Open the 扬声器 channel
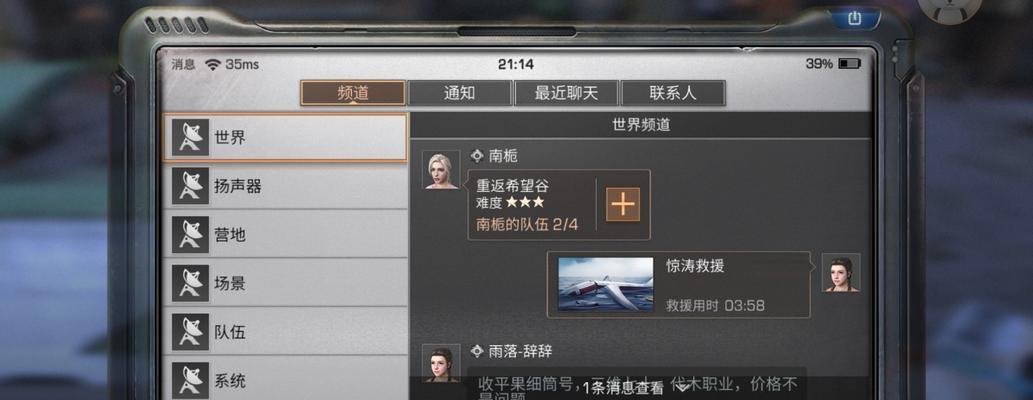 coord(285,186)
